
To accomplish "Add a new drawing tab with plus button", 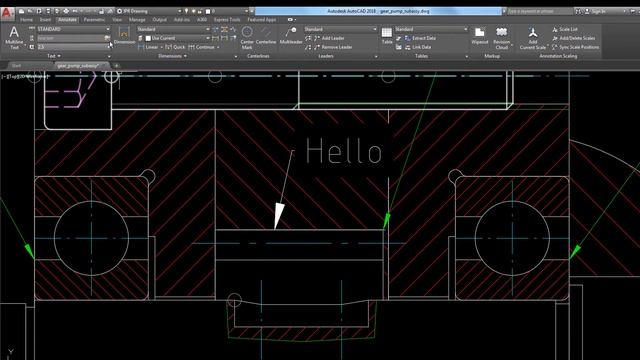I will 116,65.
